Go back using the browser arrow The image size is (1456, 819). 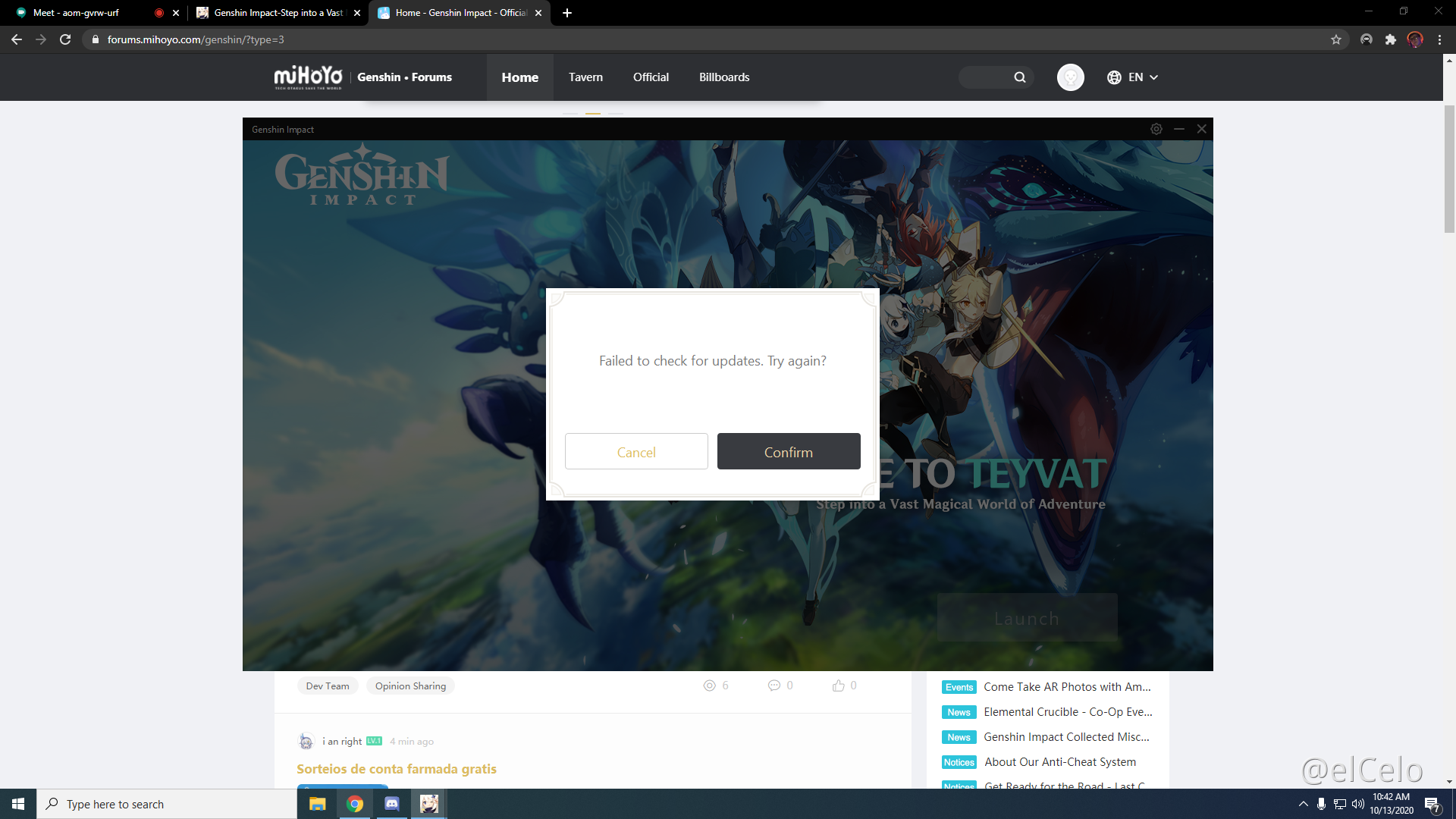[x=17, y=39]
